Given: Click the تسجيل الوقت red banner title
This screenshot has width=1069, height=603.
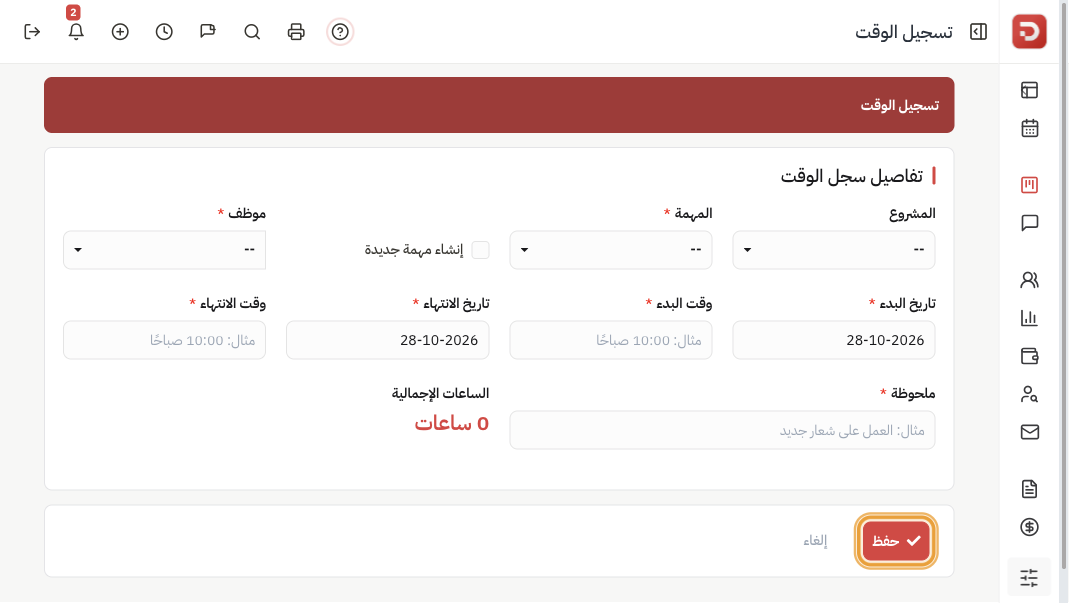Looking at the screenshot, I should (899, 105).
